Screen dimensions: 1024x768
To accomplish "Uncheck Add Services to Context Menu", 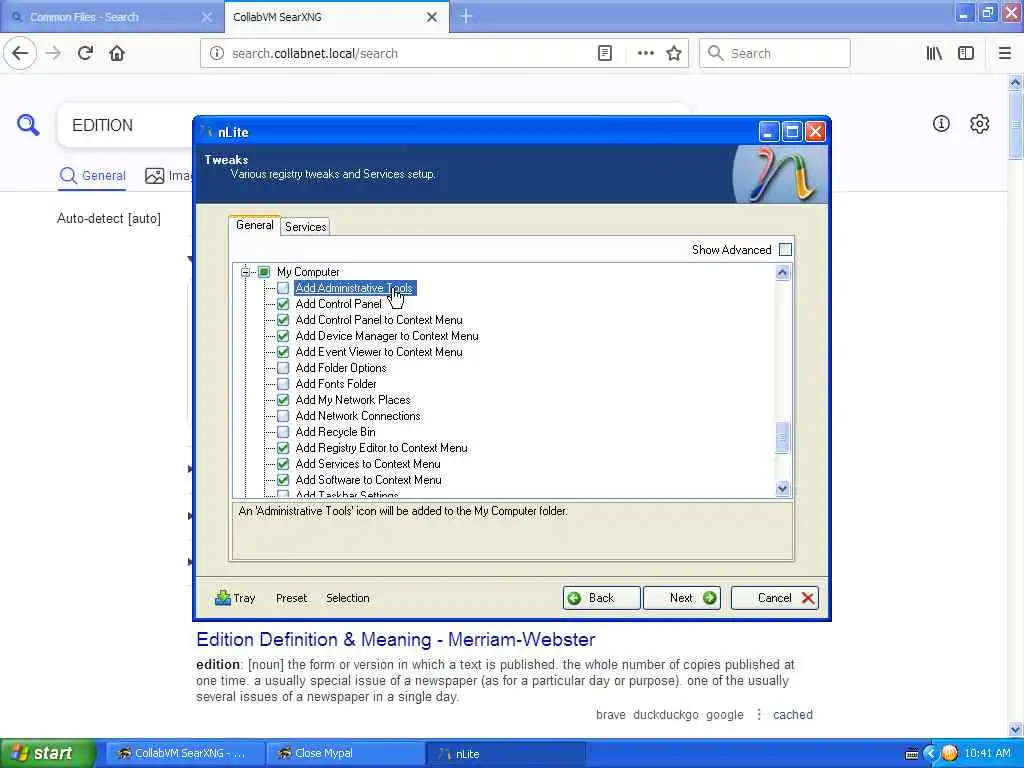I will [x=283, y=464].
